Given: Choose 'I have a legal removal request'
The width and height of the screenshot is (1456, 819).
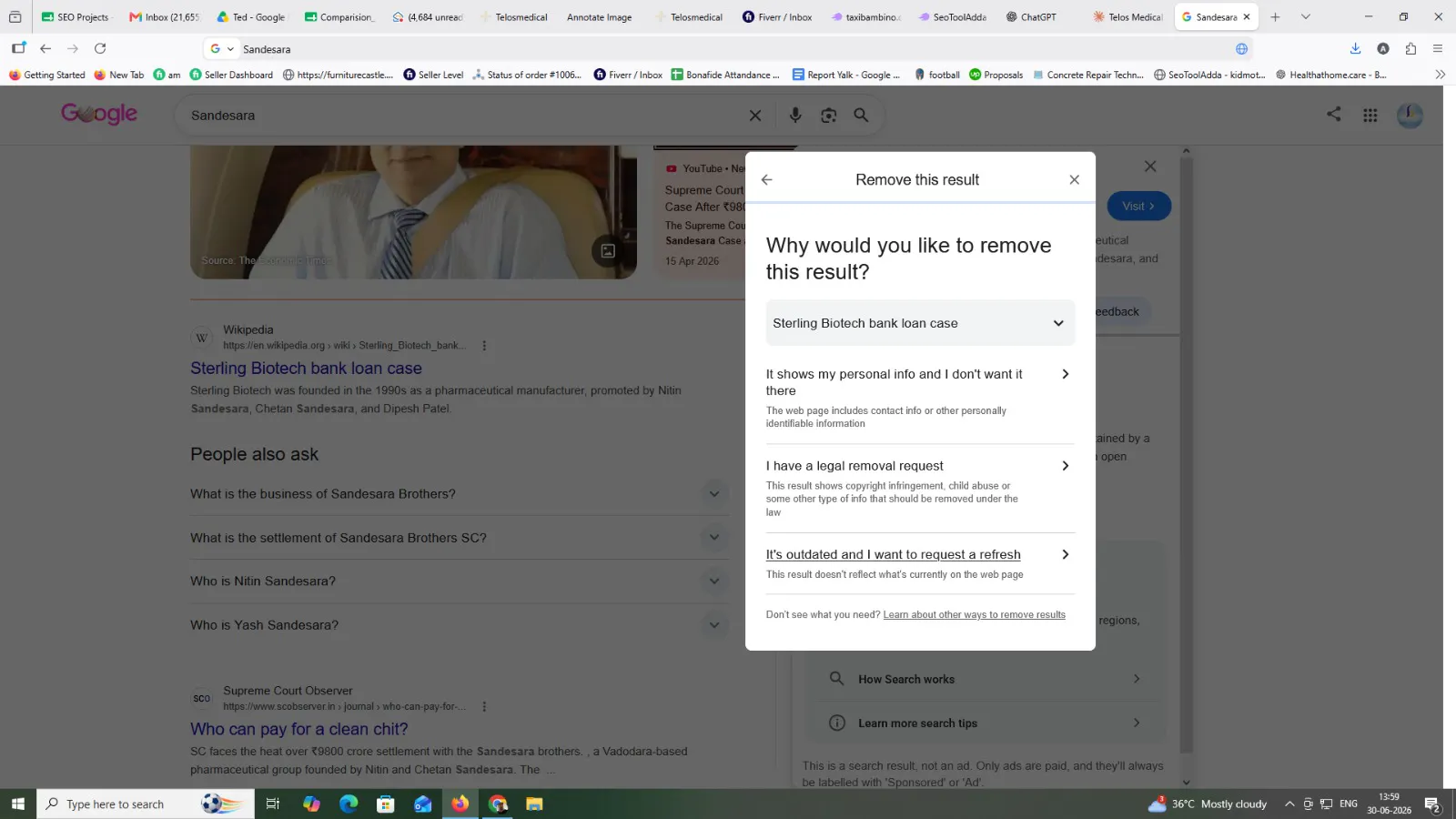Looking at the screenshot, I should (920, 488).
